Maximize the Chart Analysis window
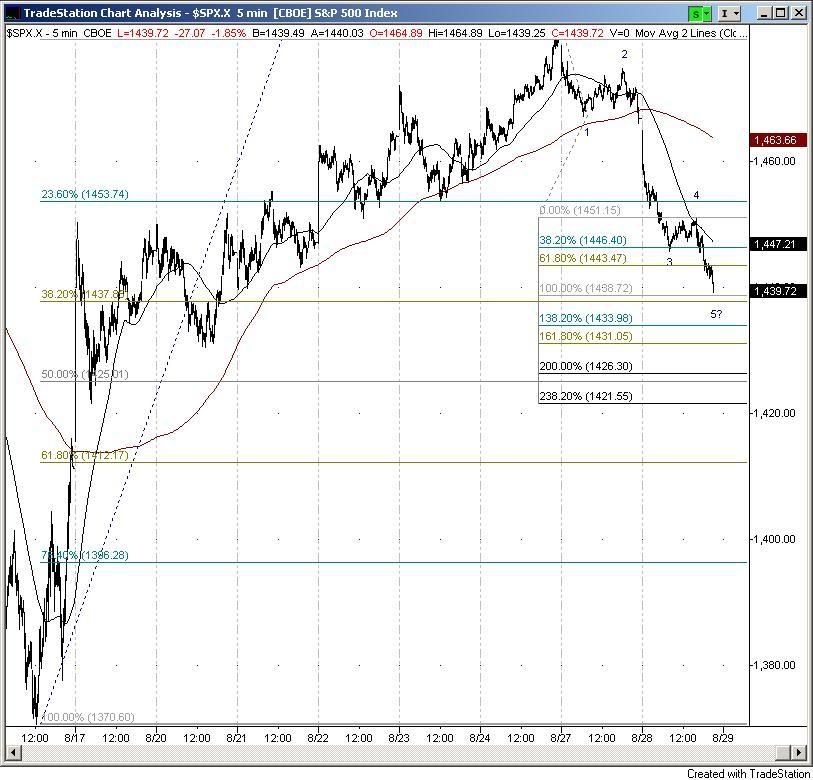813x780 pixels. [x=779, y=13]
